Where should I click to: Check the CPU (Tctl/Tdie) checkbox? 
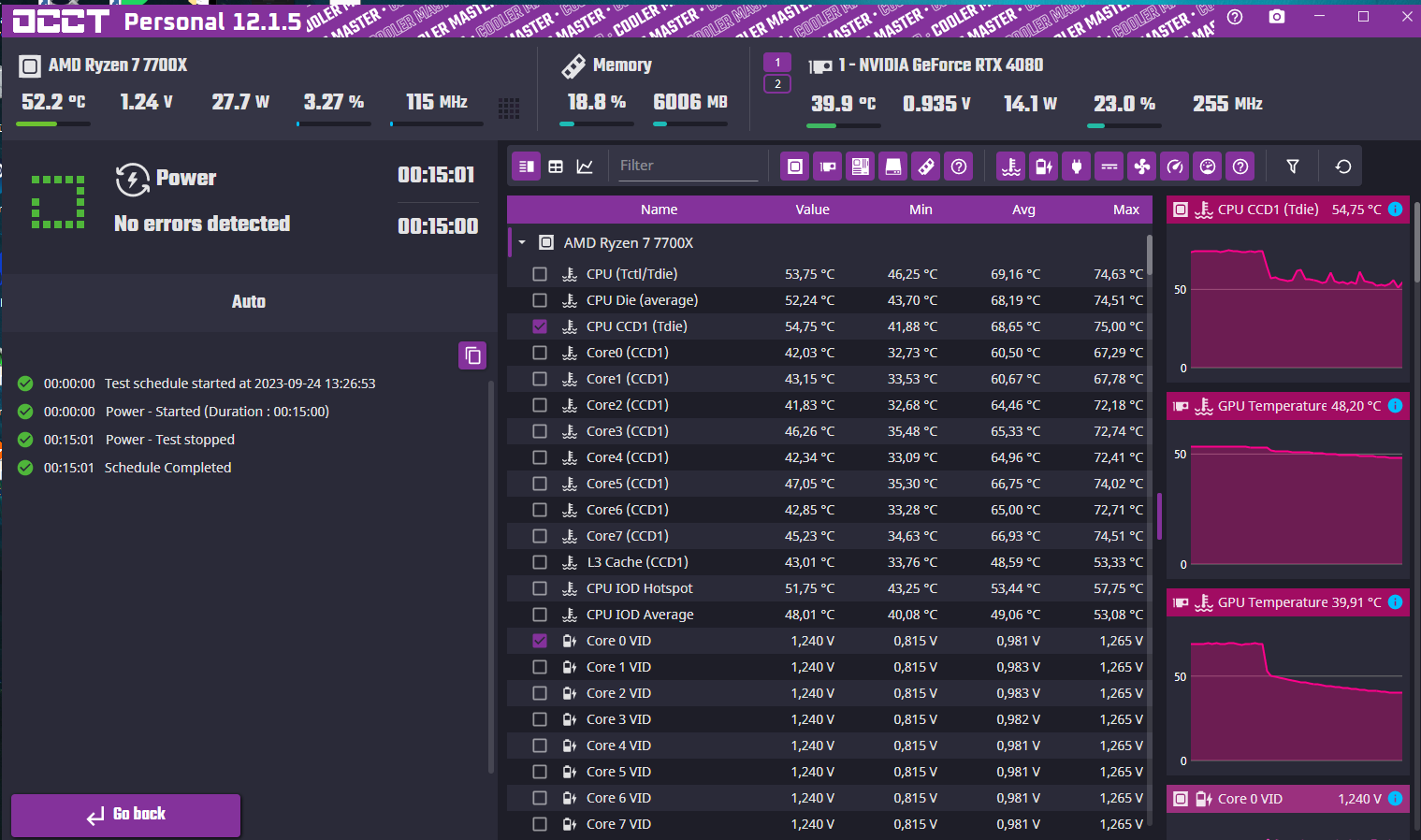point(540,274)
